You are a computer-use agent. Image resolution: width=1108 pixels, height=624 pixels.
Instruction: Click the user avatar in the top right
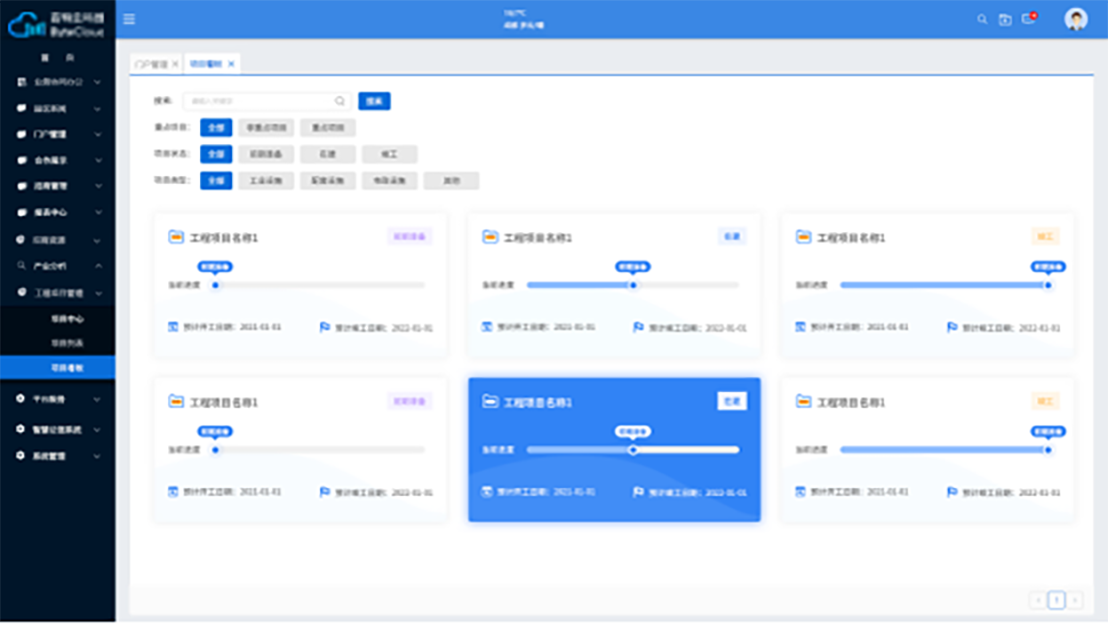[1076, 19]
